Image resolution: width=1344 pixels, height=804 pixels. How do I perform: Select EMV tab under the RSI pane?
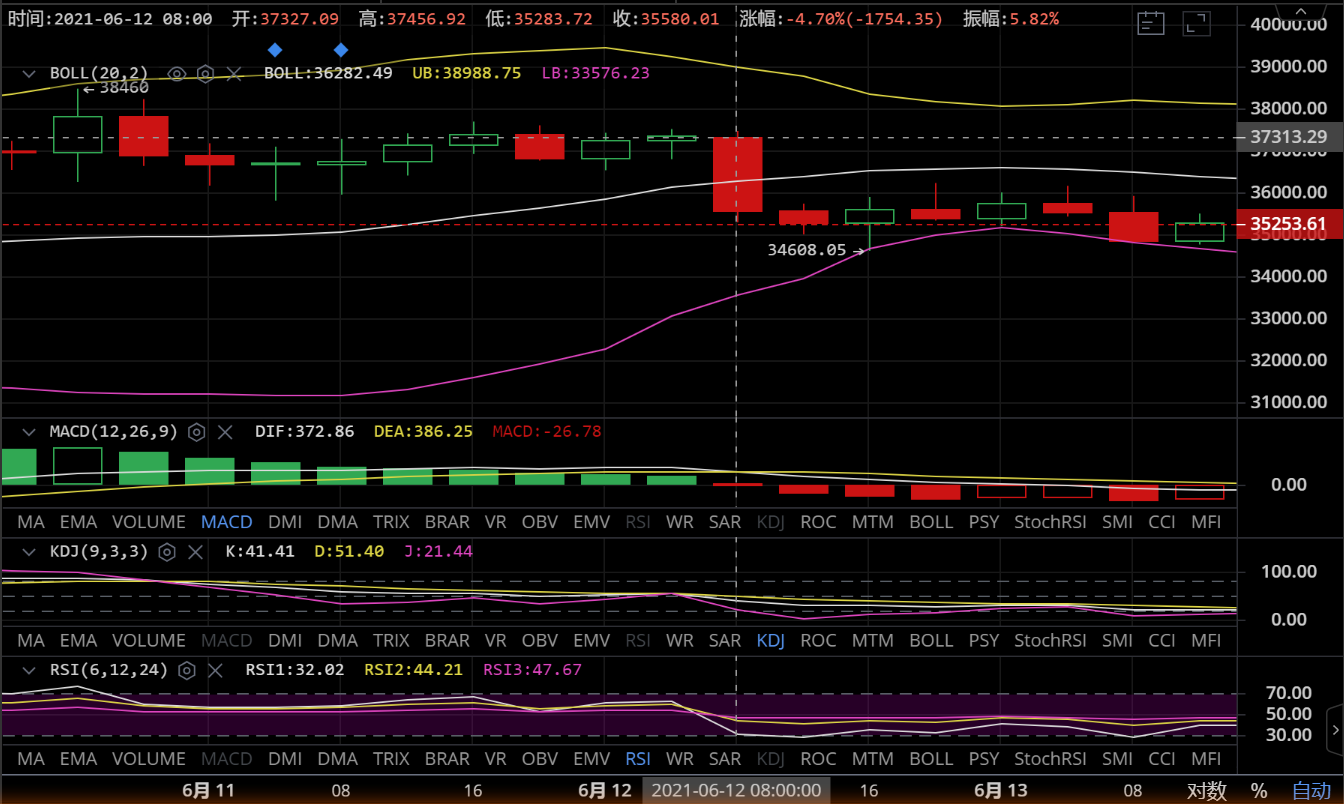tap(592, 760)
